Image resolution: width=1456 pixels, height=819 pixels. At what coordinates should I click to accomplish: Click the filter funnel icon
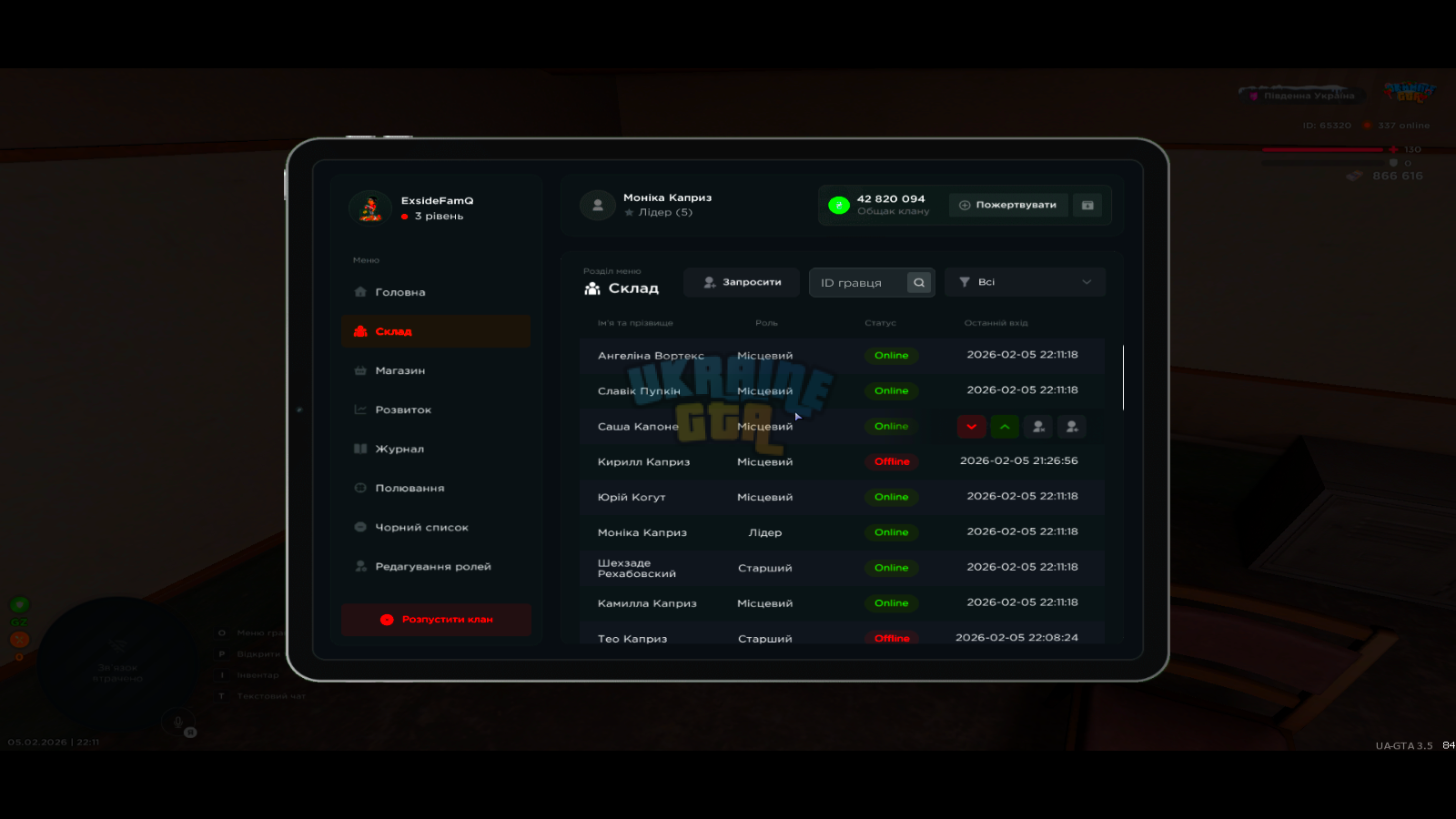965,282
